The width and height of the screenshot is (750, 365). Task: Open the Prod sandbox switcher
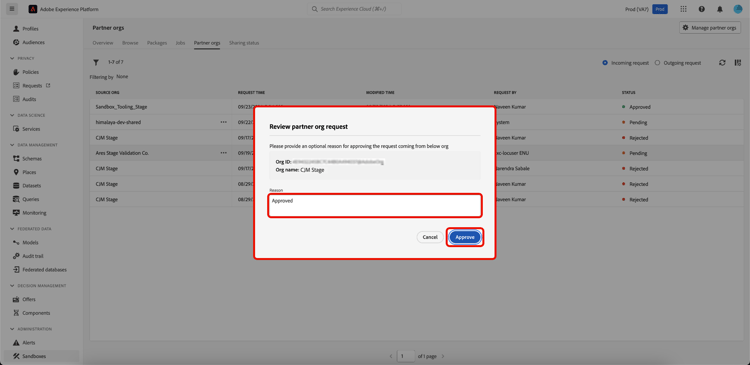coord(660,9)
